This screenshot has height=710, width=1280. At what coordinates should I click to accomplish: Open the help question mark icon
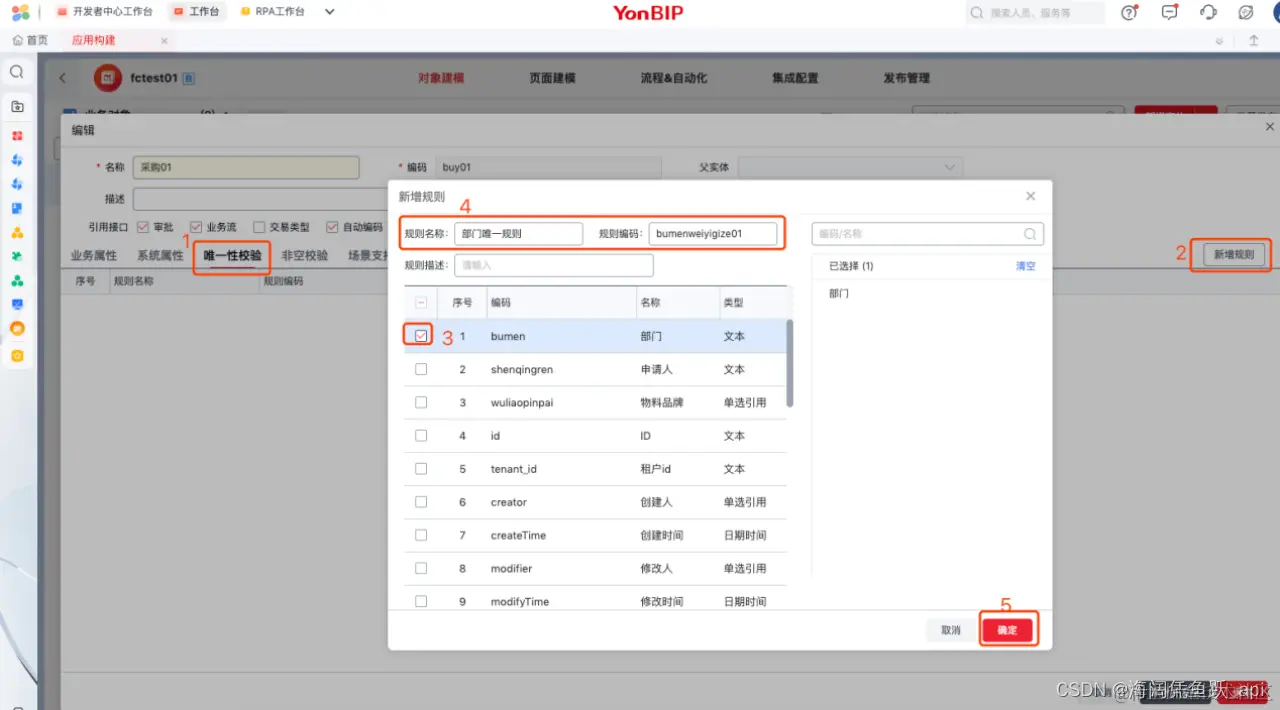pos(1129,13)
